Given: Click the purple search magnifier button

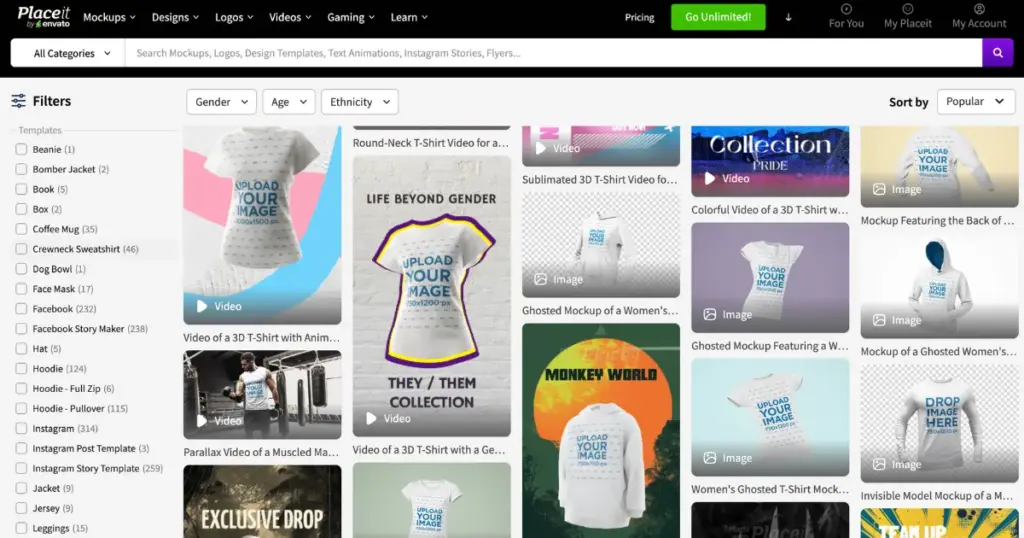Looking at the screenshot, I should coord(997,53).
